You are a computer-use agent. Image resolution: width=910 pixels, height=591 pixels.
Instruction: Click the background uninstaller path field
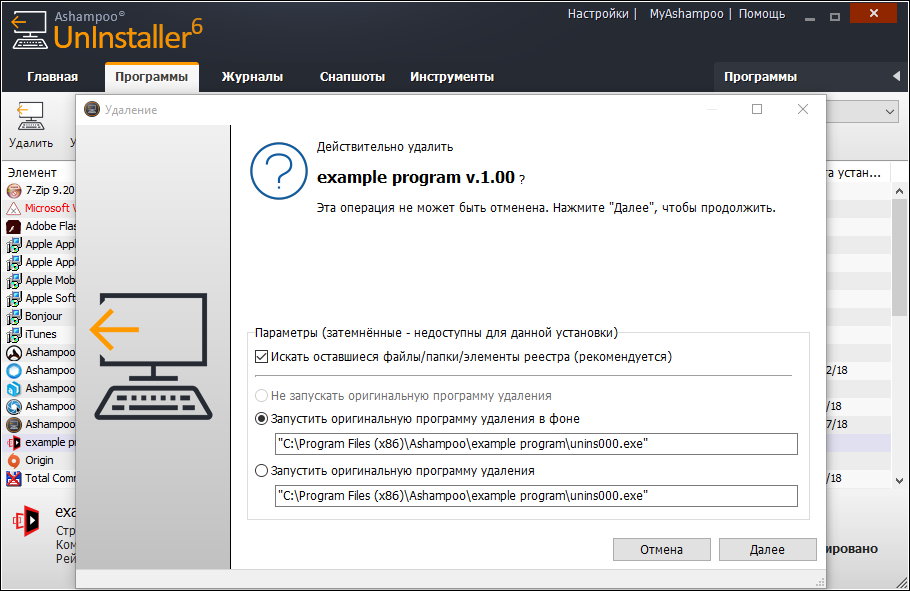[x=536, y=444]
